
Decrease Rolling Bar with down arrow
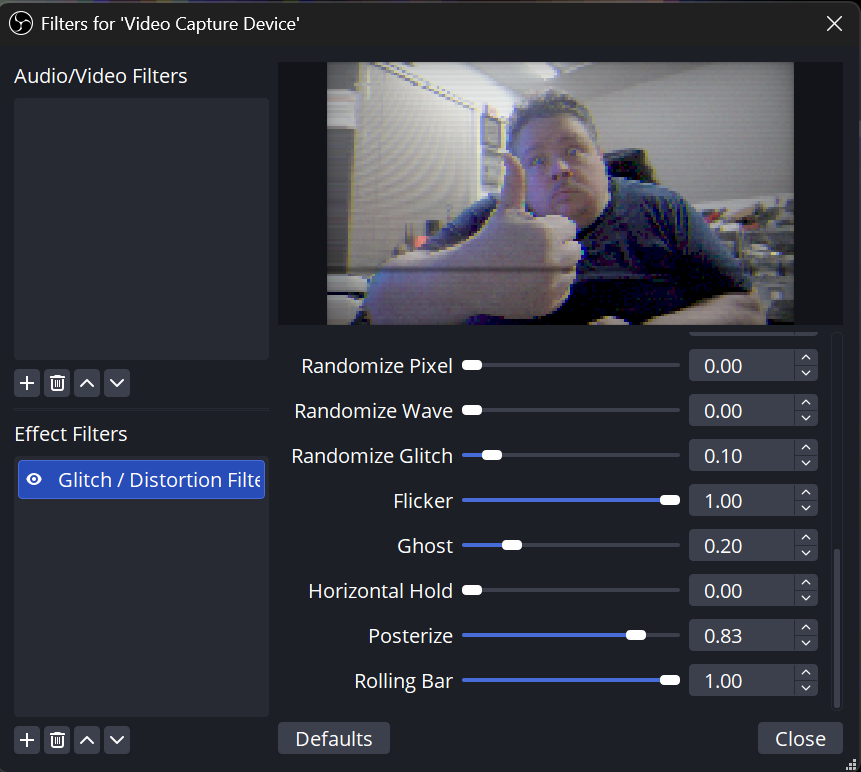click(806, 689)
